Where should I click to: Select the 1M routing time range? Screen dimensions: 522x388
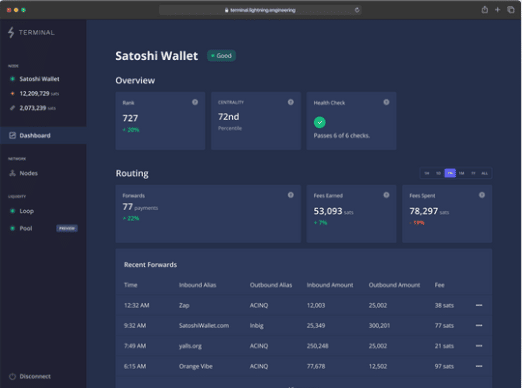click(x=462, y=173)
